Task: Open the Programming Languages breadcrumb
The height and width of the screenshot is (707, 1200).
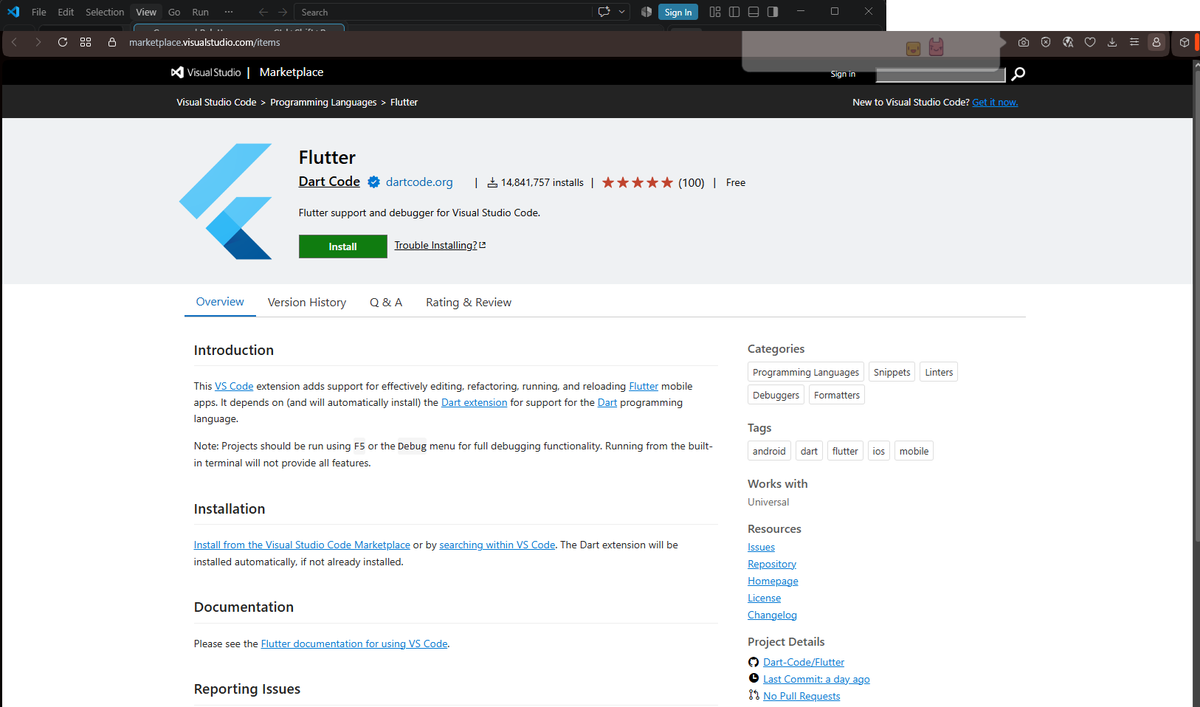Action: (x=323, y=102)
